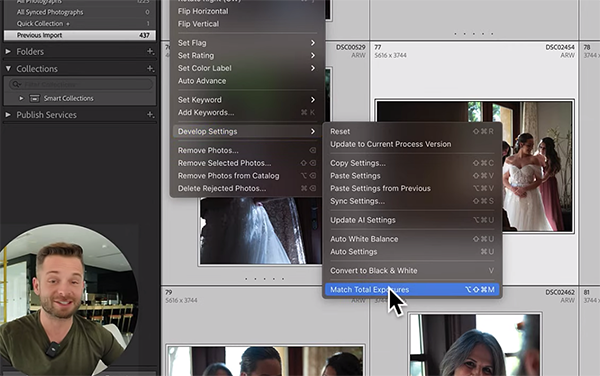Viewport: 600px width, 376px height.
Task: Open the Develop Settings submenu
Action: click(246, 131)
